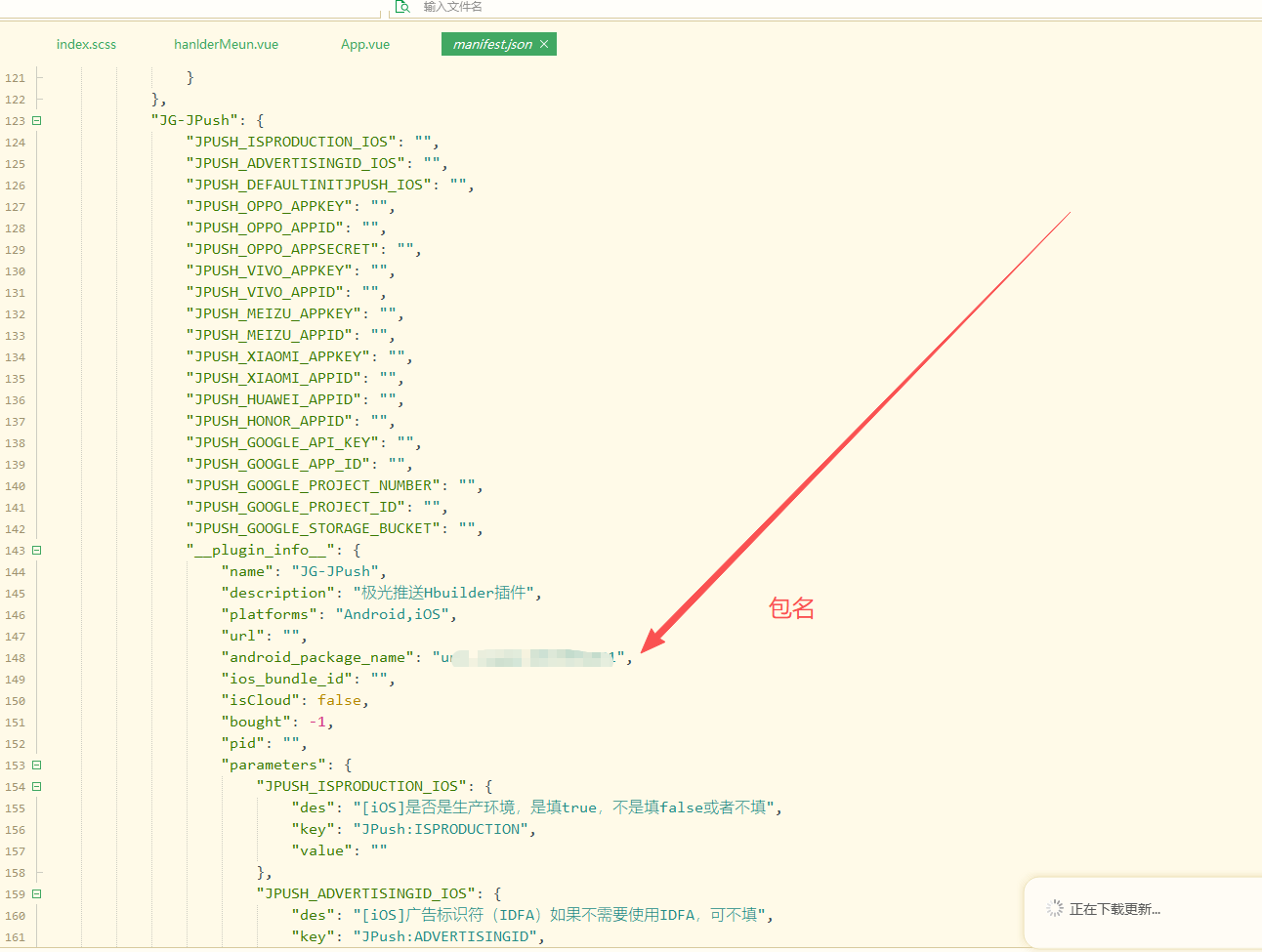Click line number 161 in the gutter

click(16, 937)
